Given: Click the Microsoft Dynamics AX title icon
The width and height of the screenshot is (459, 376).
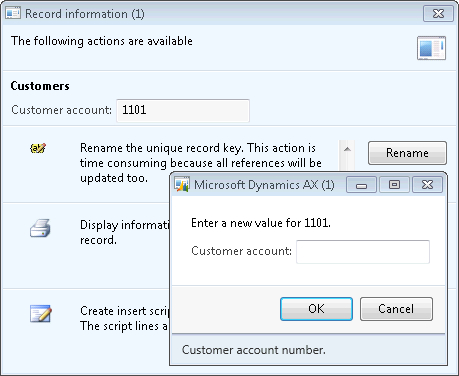Looking at the screenshot, I should coord(182,184).
